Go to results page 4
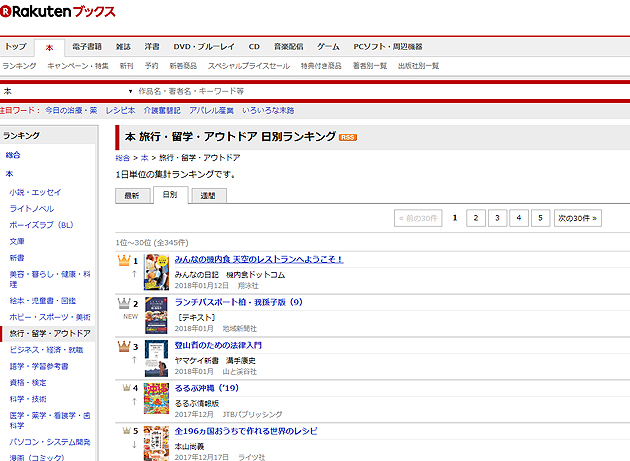 pos(519,218)
